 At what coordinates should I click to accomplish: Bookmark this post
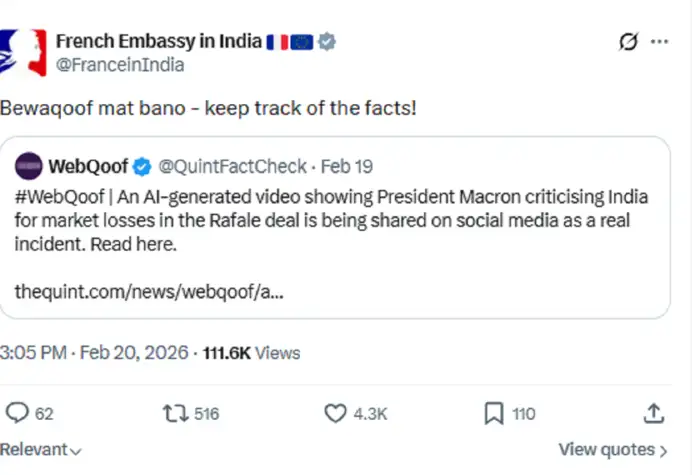tap(493, 413)
